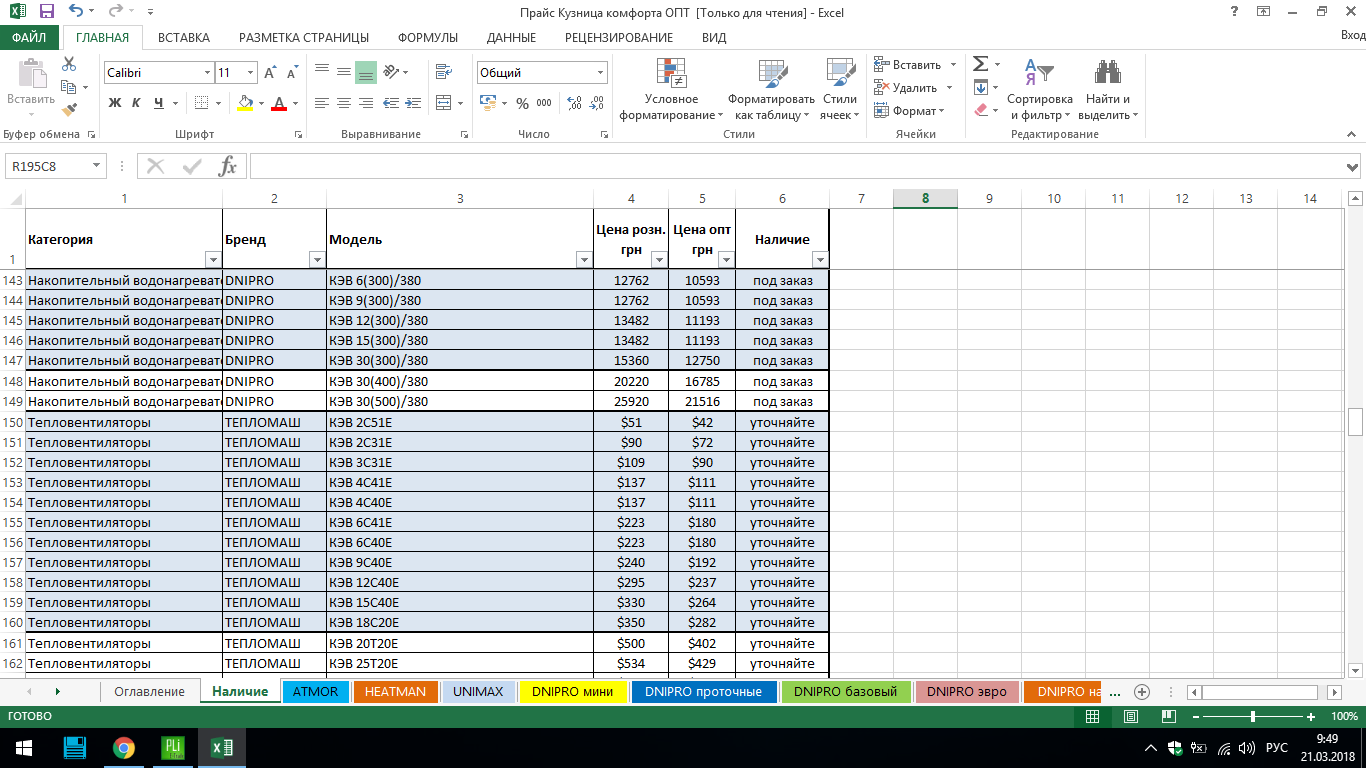The width and height of the screenshot is (1366, 768).
Task: Click the Save icon in quick access toolbar
Action: [x=46, y=12]
